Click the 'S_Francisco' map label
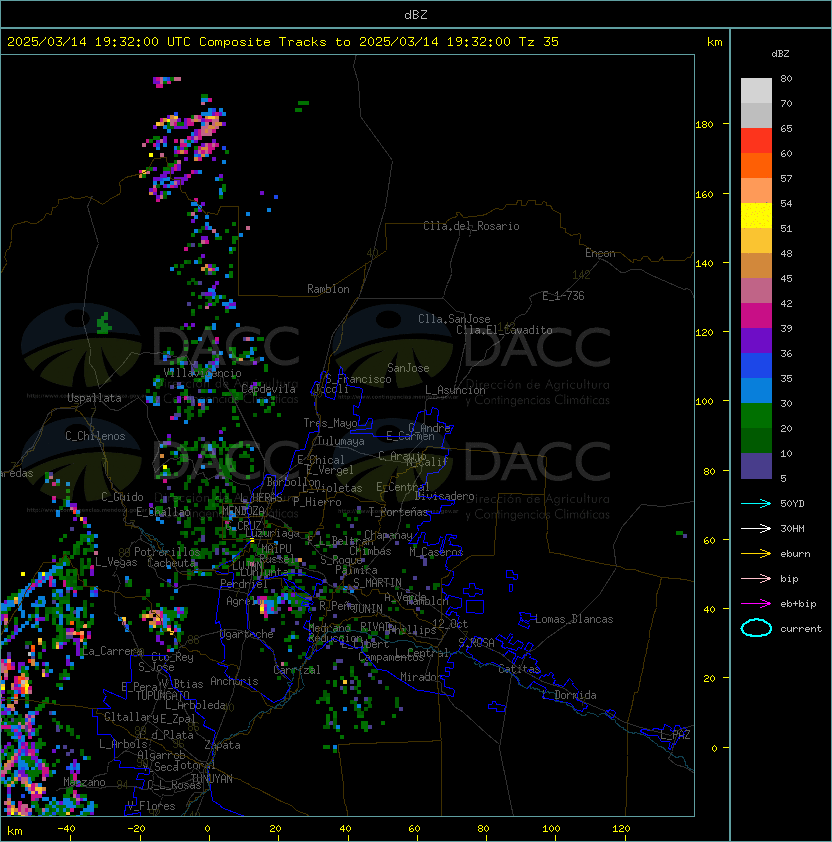This screenshot has height=842, width=832. point(358,379)
